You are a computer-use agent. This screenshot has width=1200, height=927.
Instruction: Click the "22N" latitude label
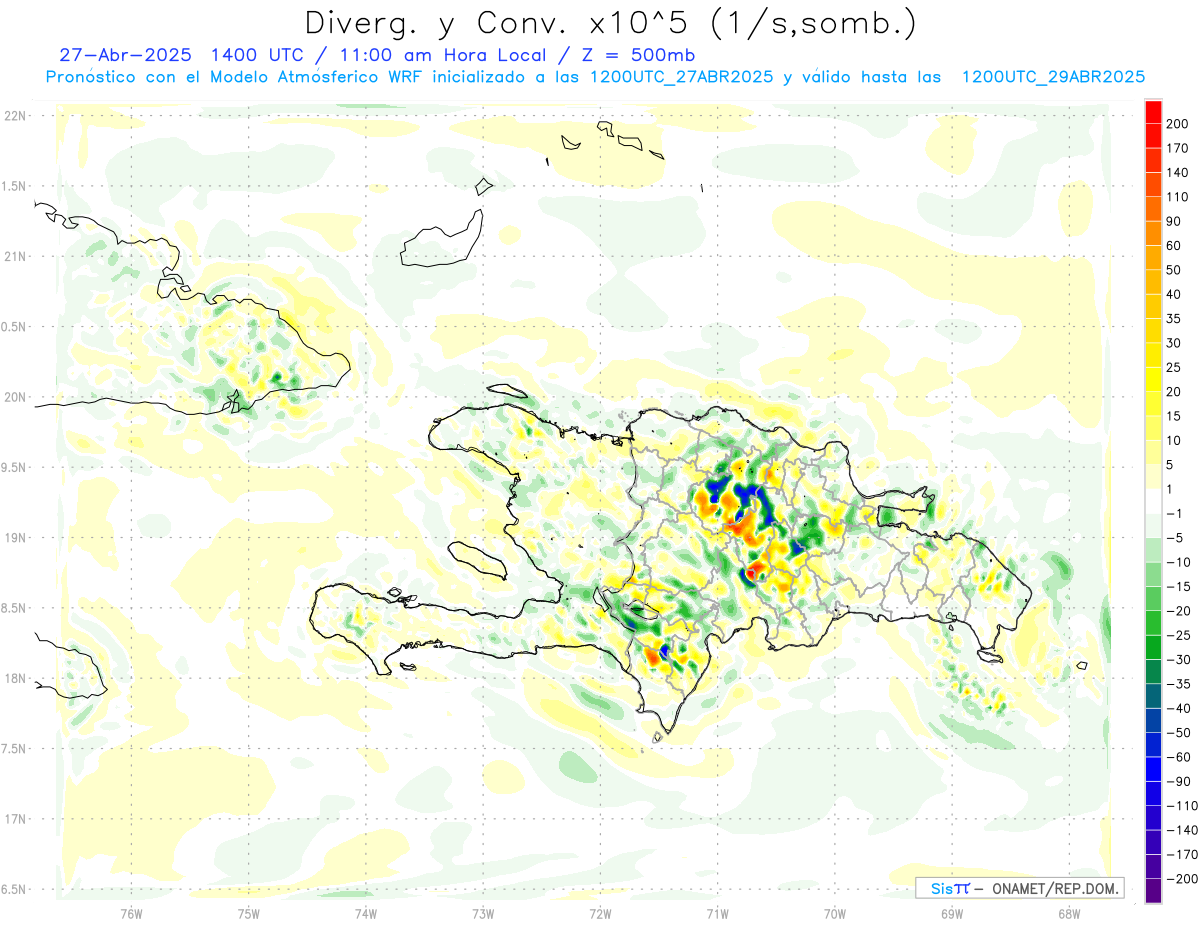pos(15,116)
